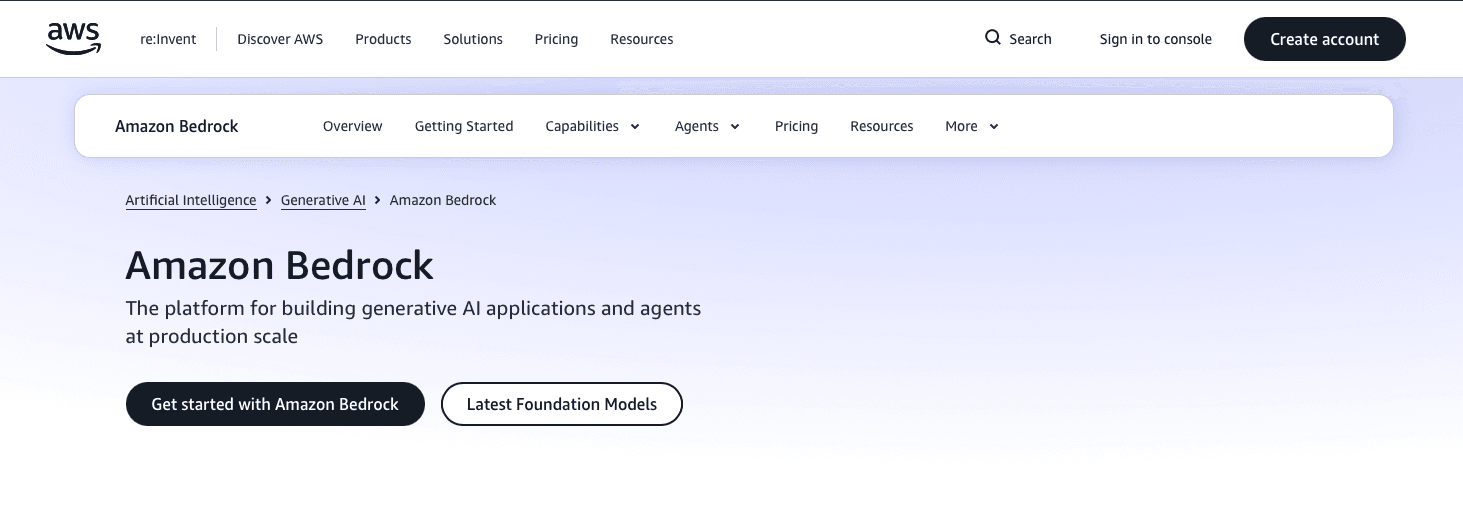This screenshot has width=1463, height=519.
Task: Expand the Agents dropdown
Action: [x=708, y=126]
